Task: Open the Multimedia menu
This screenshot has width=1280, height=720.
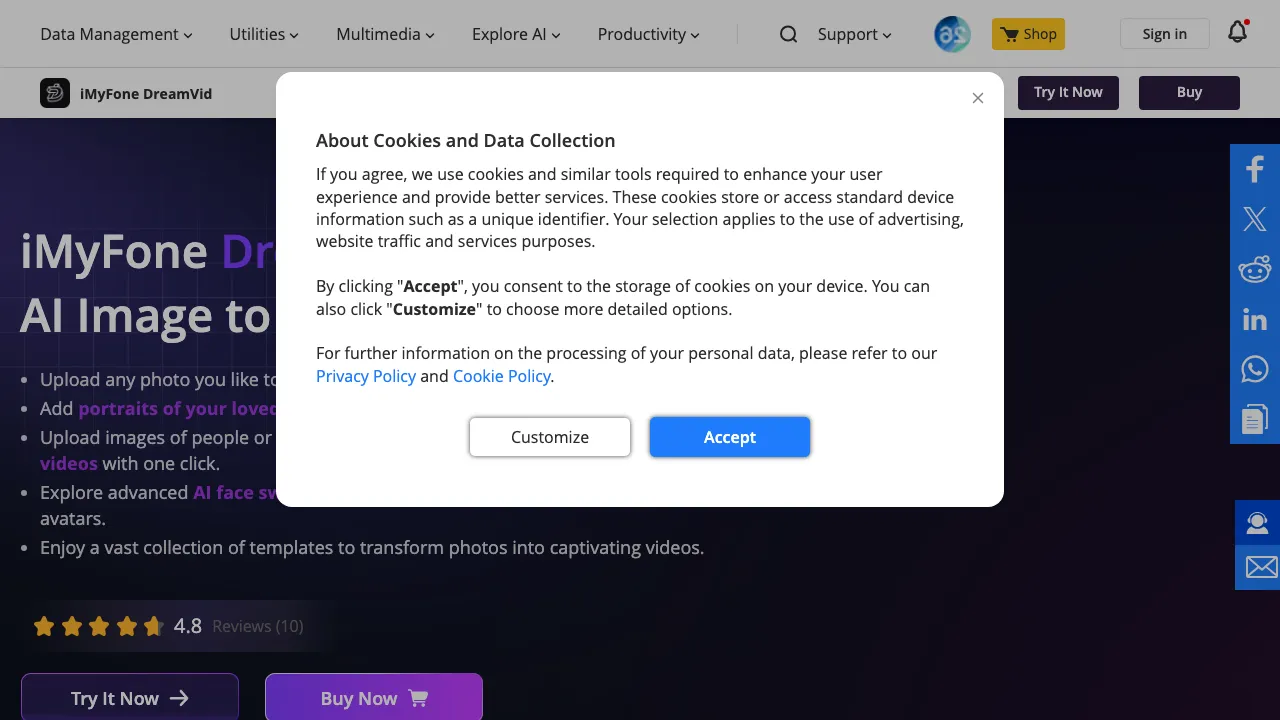Action: 385,34
